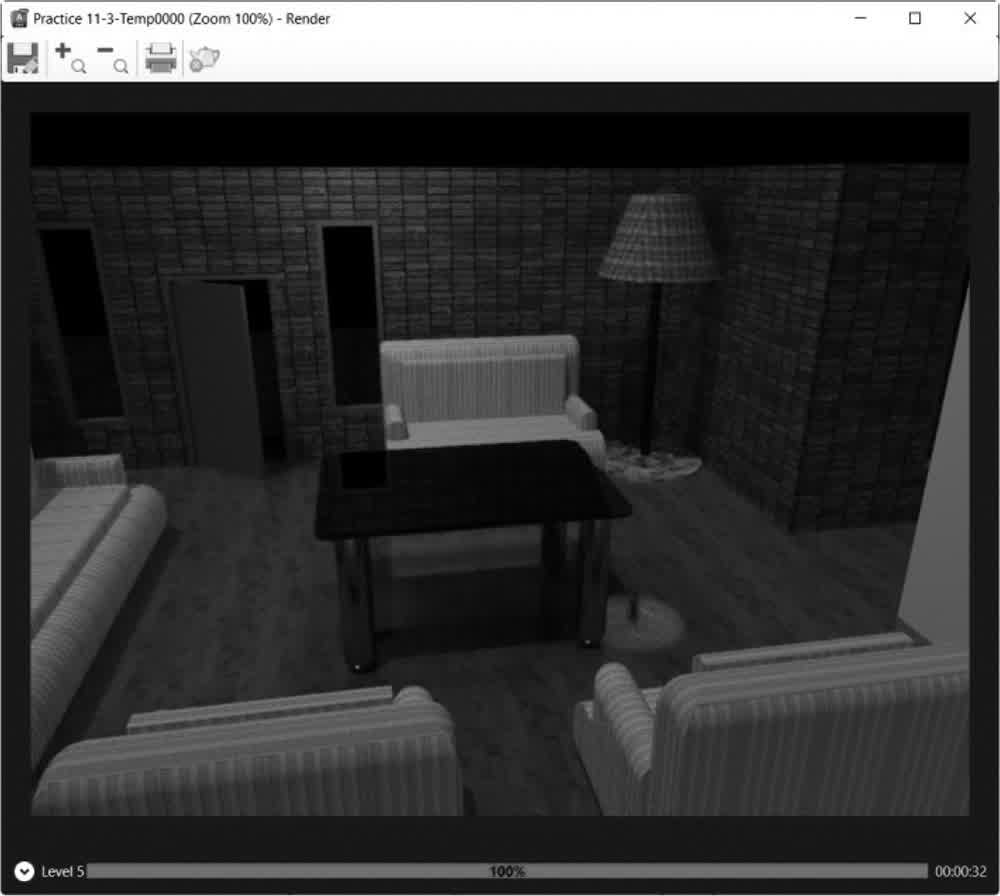Click the AutoCAD app icon in title bar
The image size is (1000, 896).
point(19,18)
